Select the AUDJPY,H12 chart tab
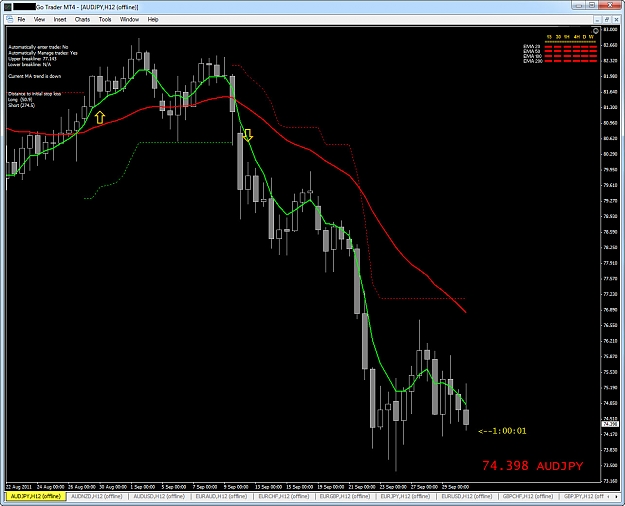Viewport: 625px width, 506px height. point(36,496)
